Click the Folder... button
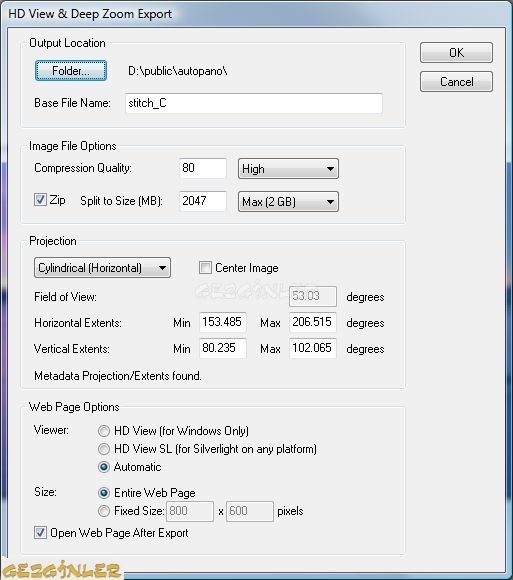The height and width of the screenshot is (580, 513). click(71, 70)
